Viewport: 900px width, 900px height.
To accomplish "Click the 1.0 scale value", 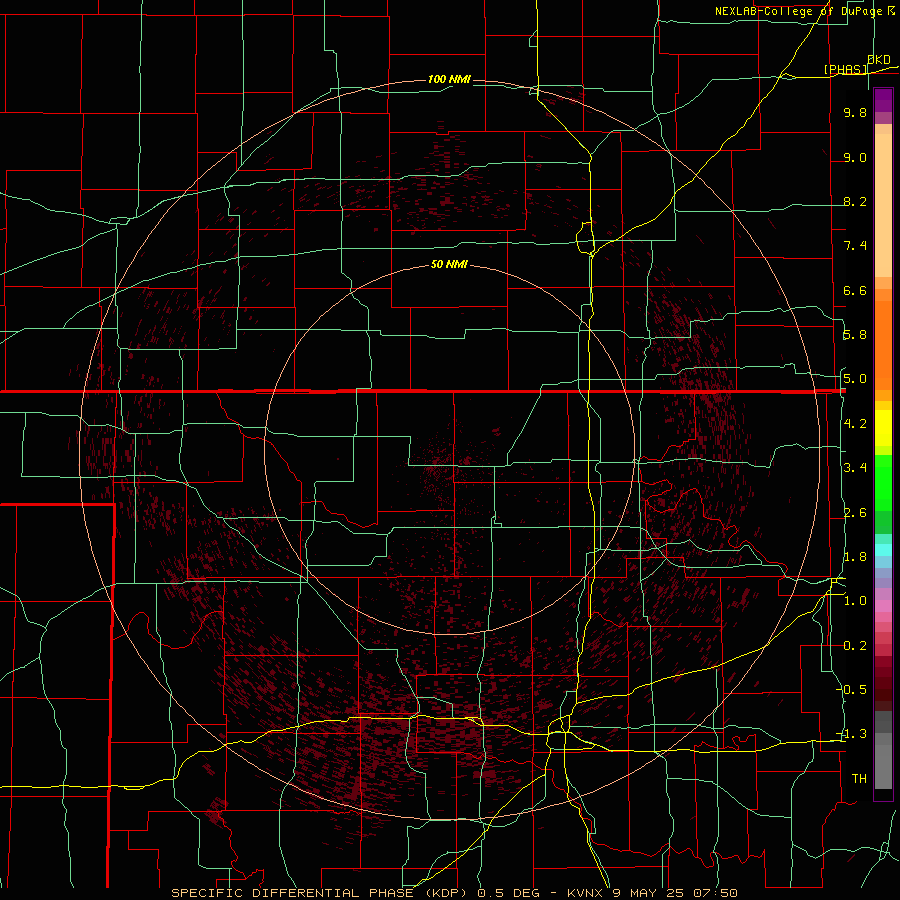I will pyautogui.click(x=855, y=601).
